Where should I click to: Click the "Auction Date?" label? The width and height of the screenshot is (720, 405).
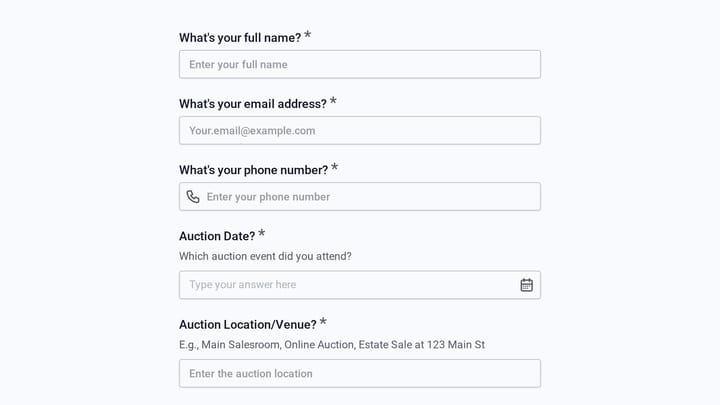click(217, 236)
